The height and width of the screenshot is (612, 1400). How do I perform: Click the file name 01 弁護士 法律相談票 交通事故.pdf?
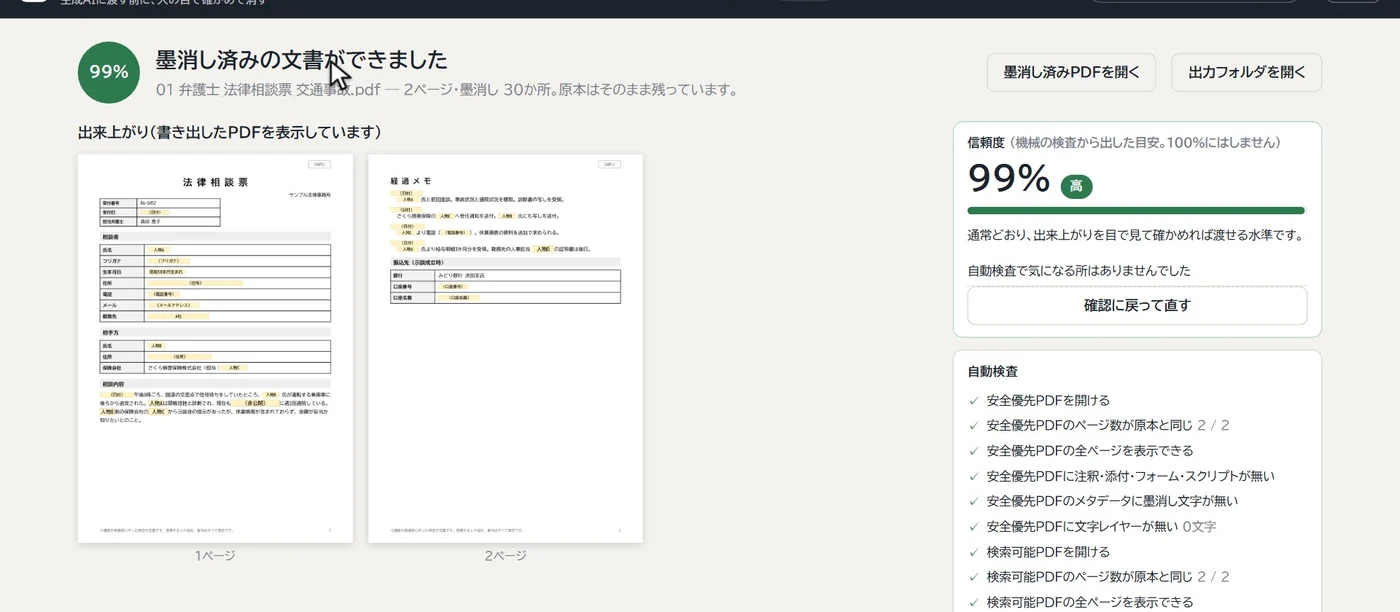(x=268, y=90)
